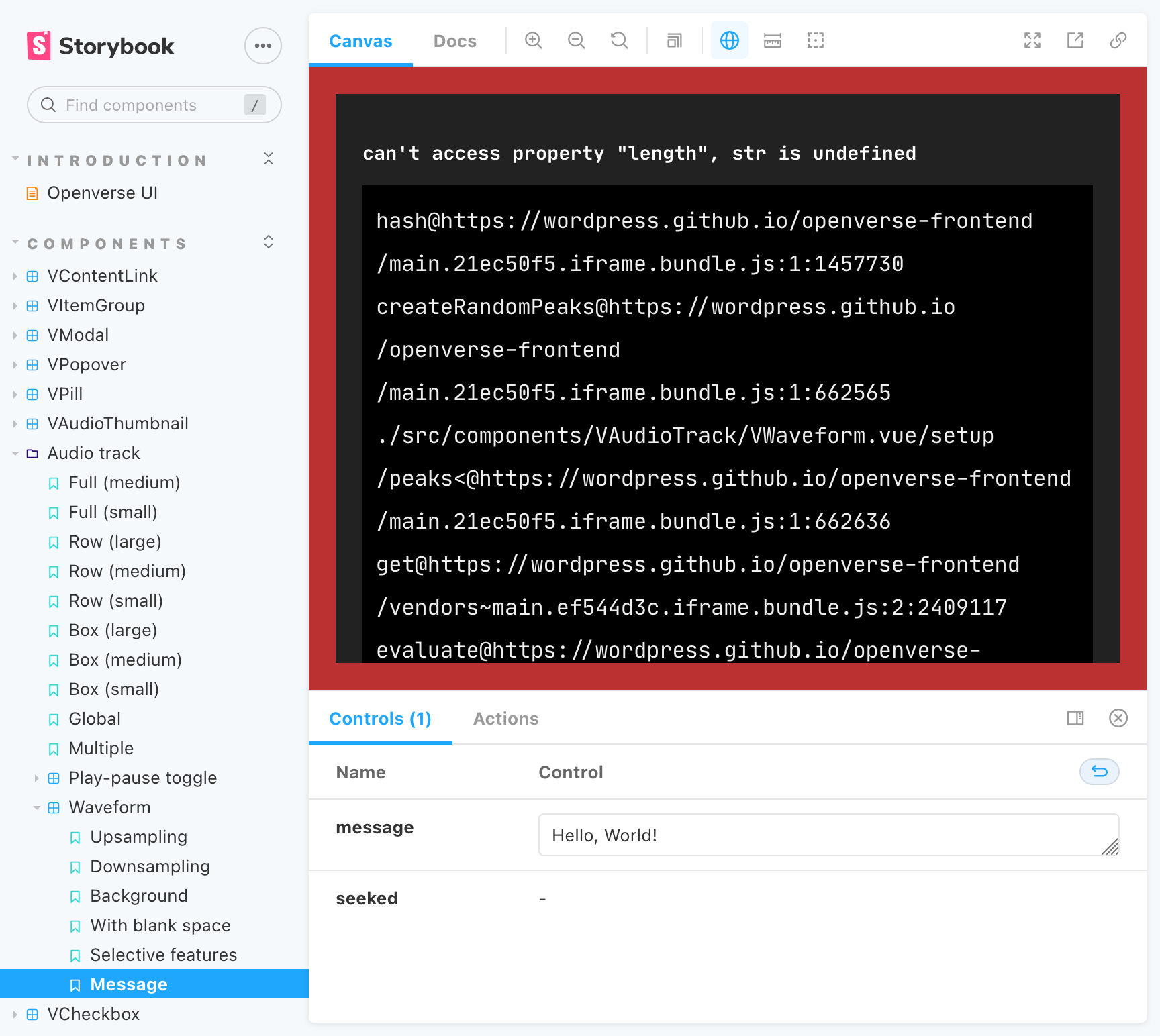Viewport: 1160px width, 1036px height.
Task: Click the slash shortcut key badge
Action: [x=254, y=105]
